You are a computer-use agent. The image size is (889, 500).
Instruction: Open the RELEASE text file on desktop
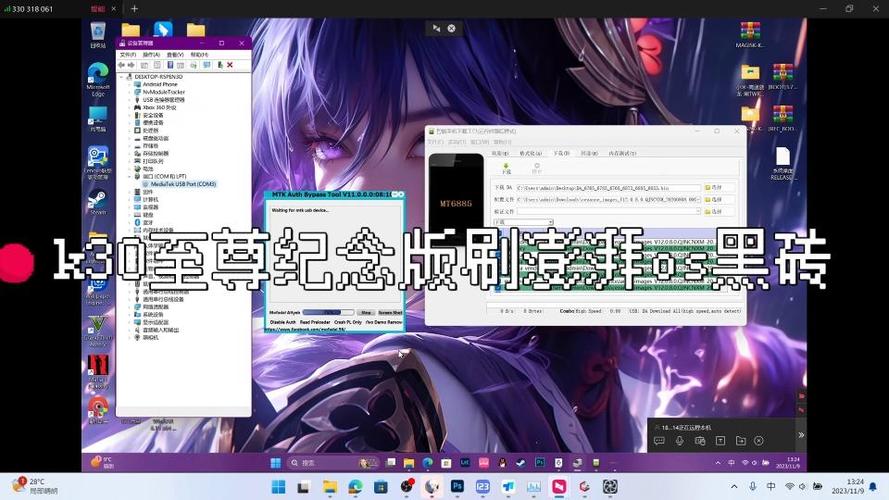point(782,164)
